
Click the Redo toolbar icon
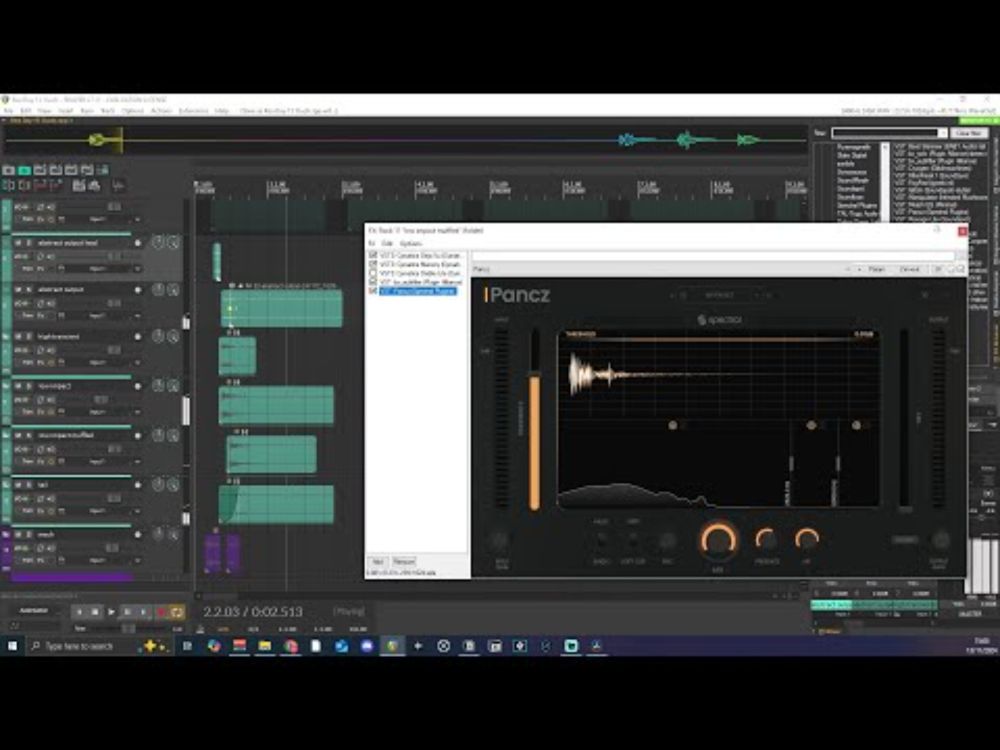(87, 170)
